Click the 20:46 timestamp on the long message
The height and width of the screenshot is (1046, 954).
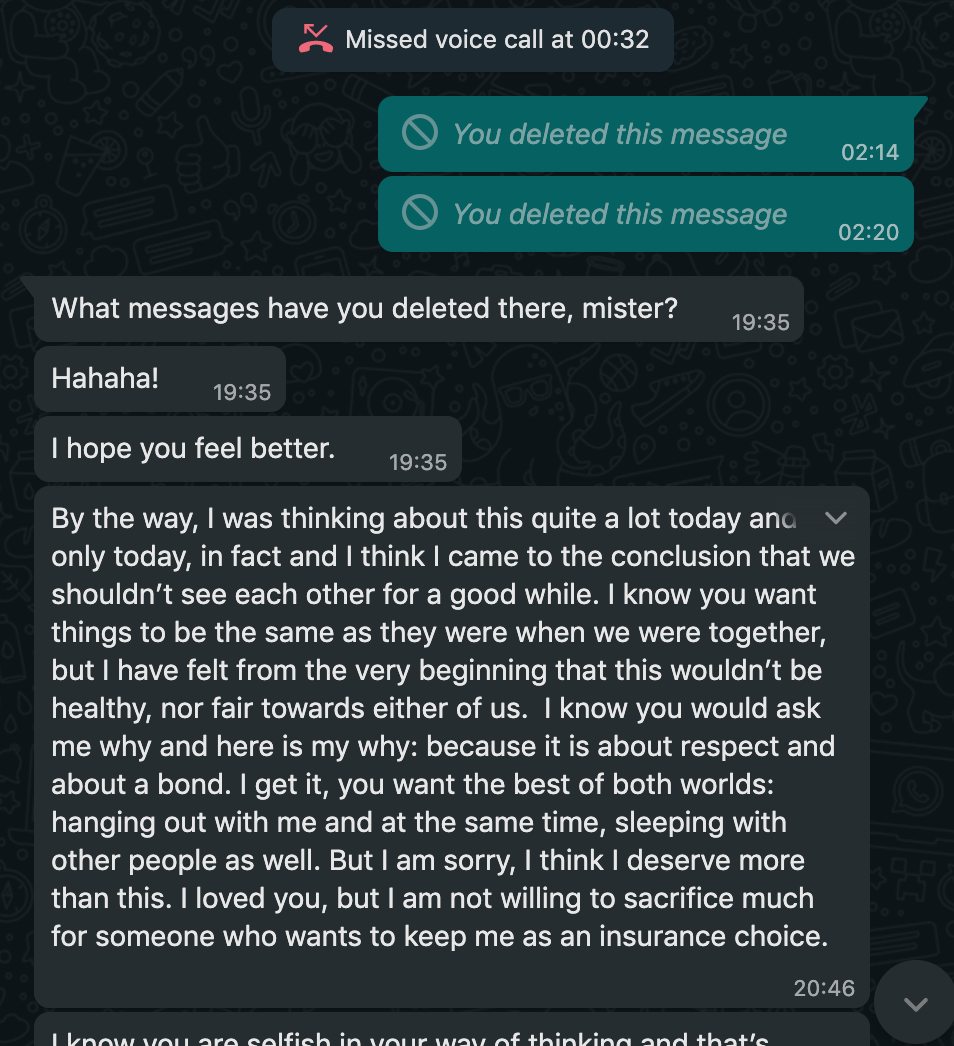(x=824, y=988)
